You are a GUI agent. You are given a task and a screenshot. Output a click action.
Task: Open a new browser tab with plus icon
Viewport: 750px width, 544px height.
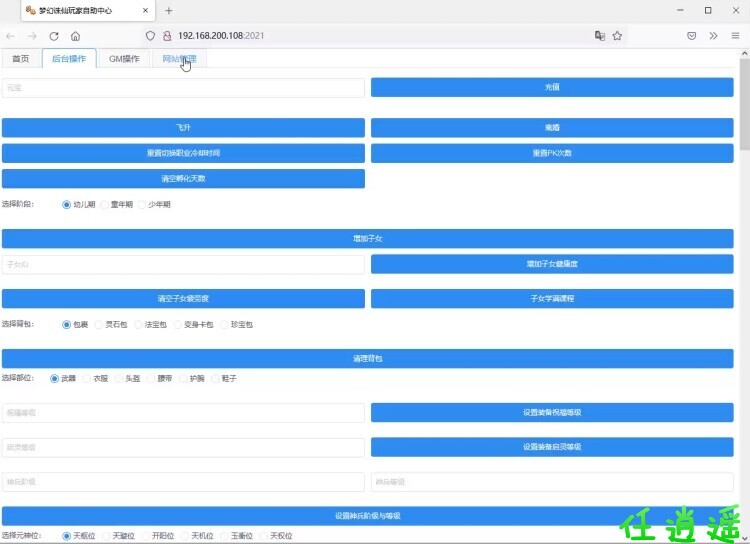(x=168, y=10)
